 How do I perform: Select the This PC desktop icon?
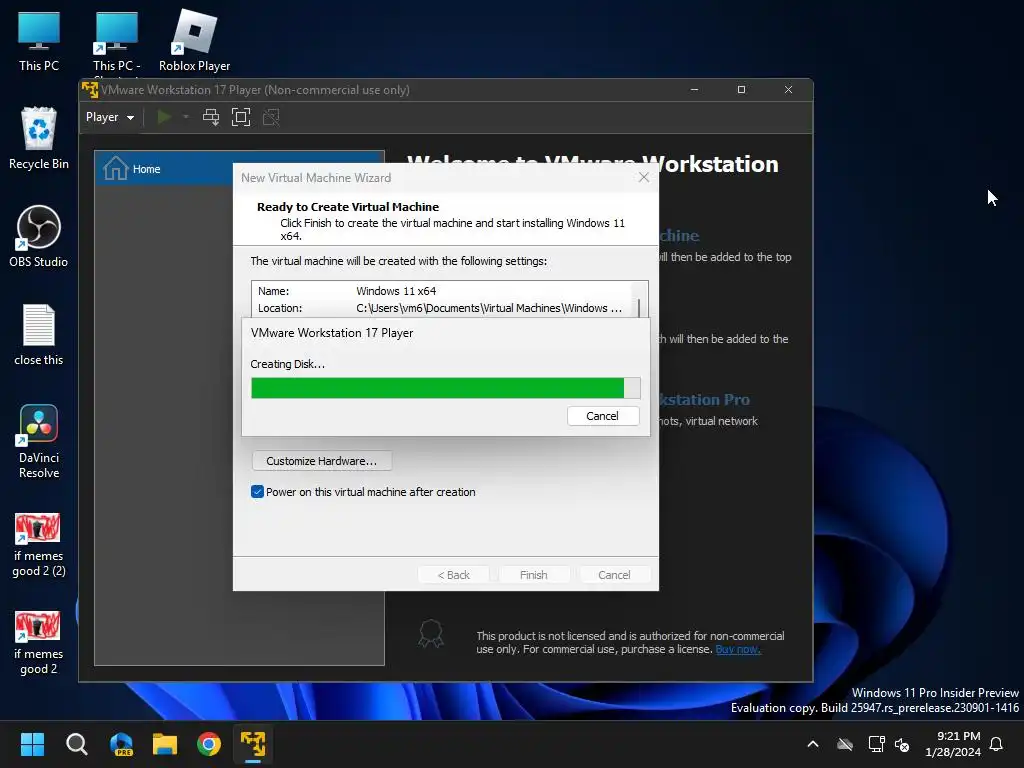(39, 42)
